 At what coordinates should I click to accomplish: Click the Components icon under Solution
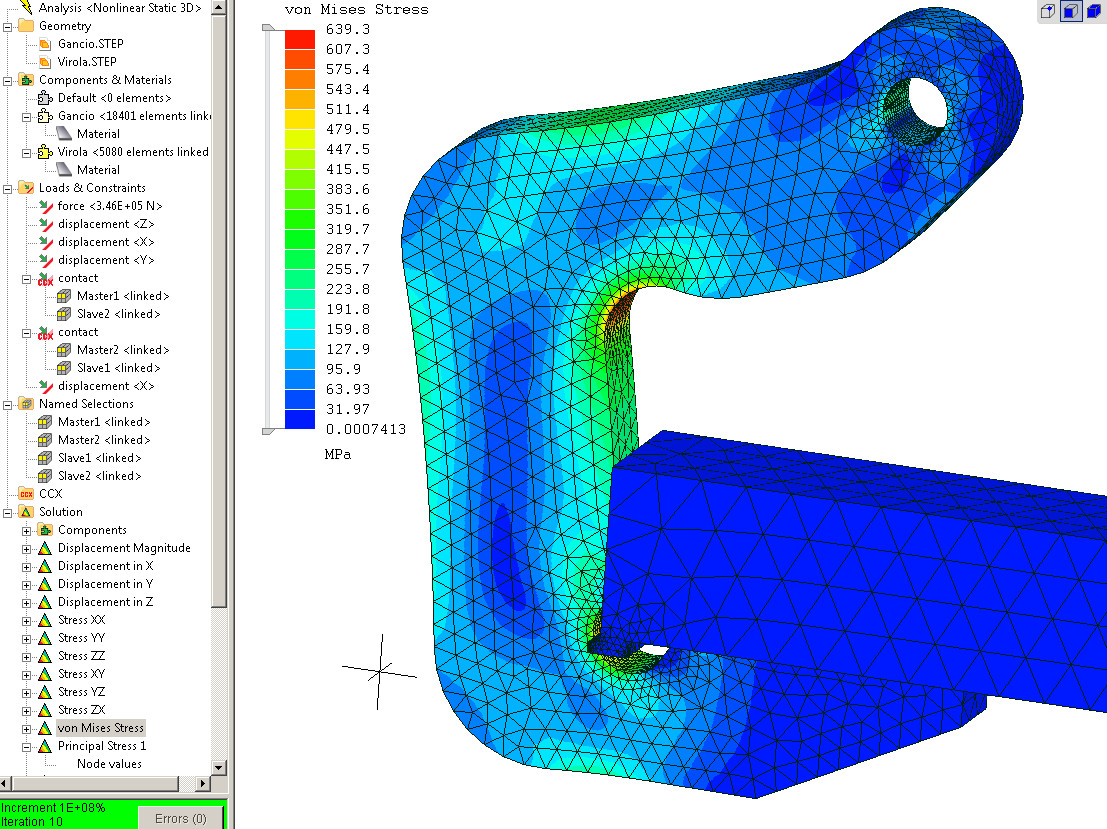45,530
